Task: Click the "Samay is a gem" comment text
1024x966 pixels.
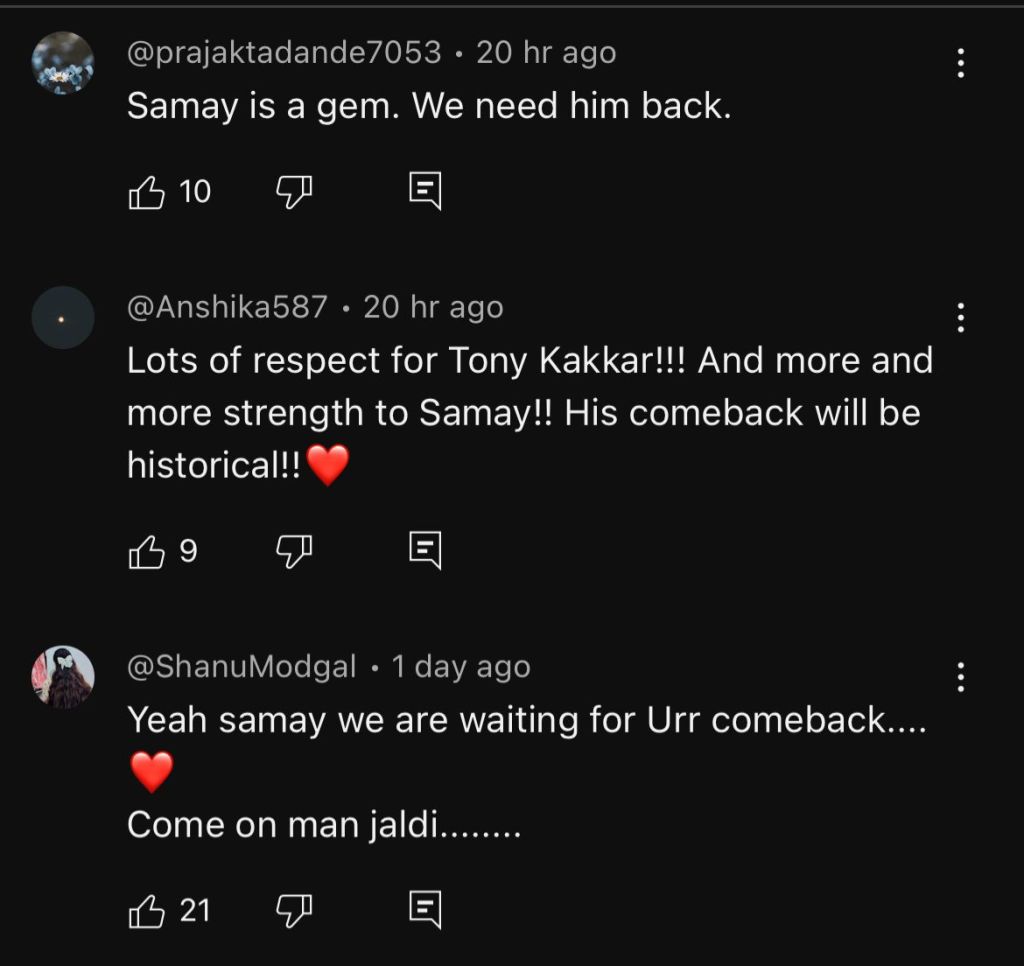Action: click(429, 107)
